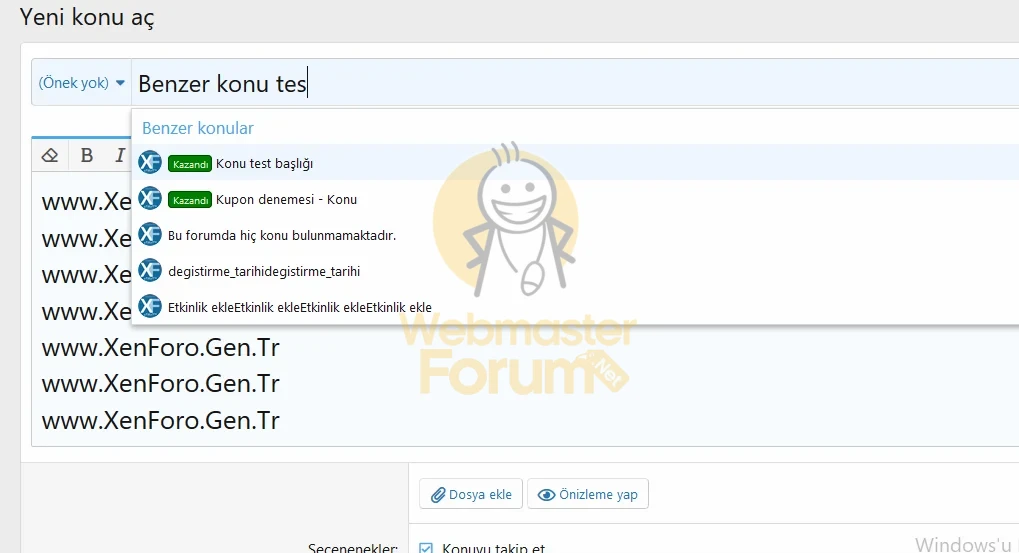The image size is (1019, 553).
Task: Open the (Önek yok) prefix dropdown
Action: (81, 83)
